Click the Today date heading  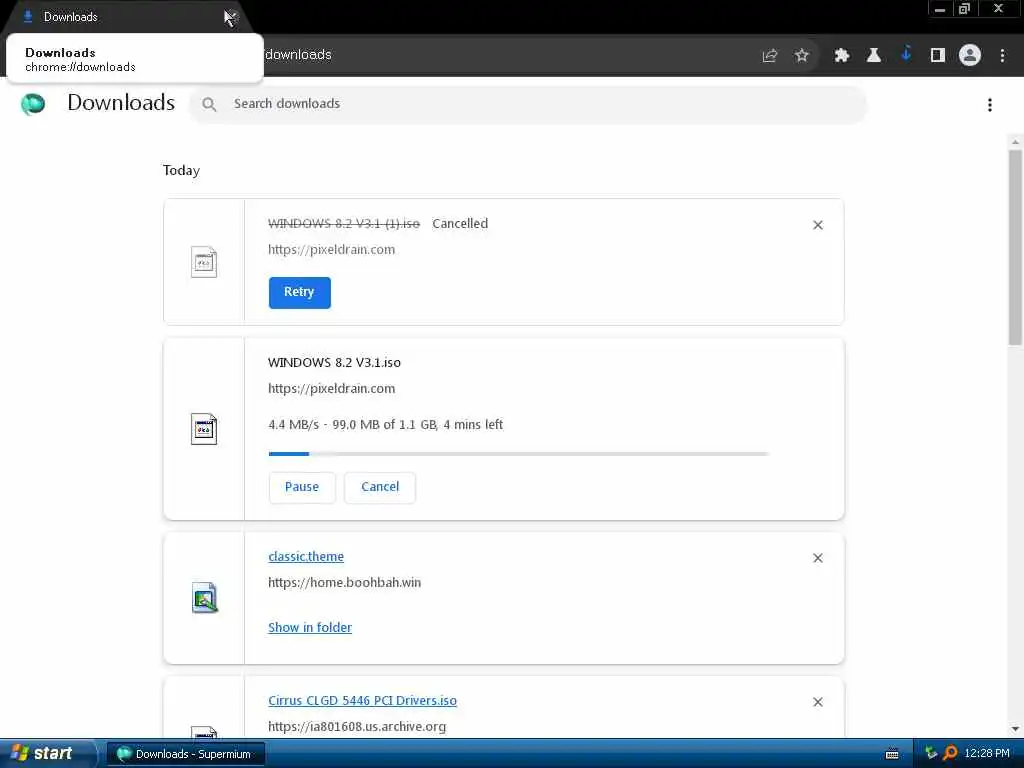coord(182,170)
